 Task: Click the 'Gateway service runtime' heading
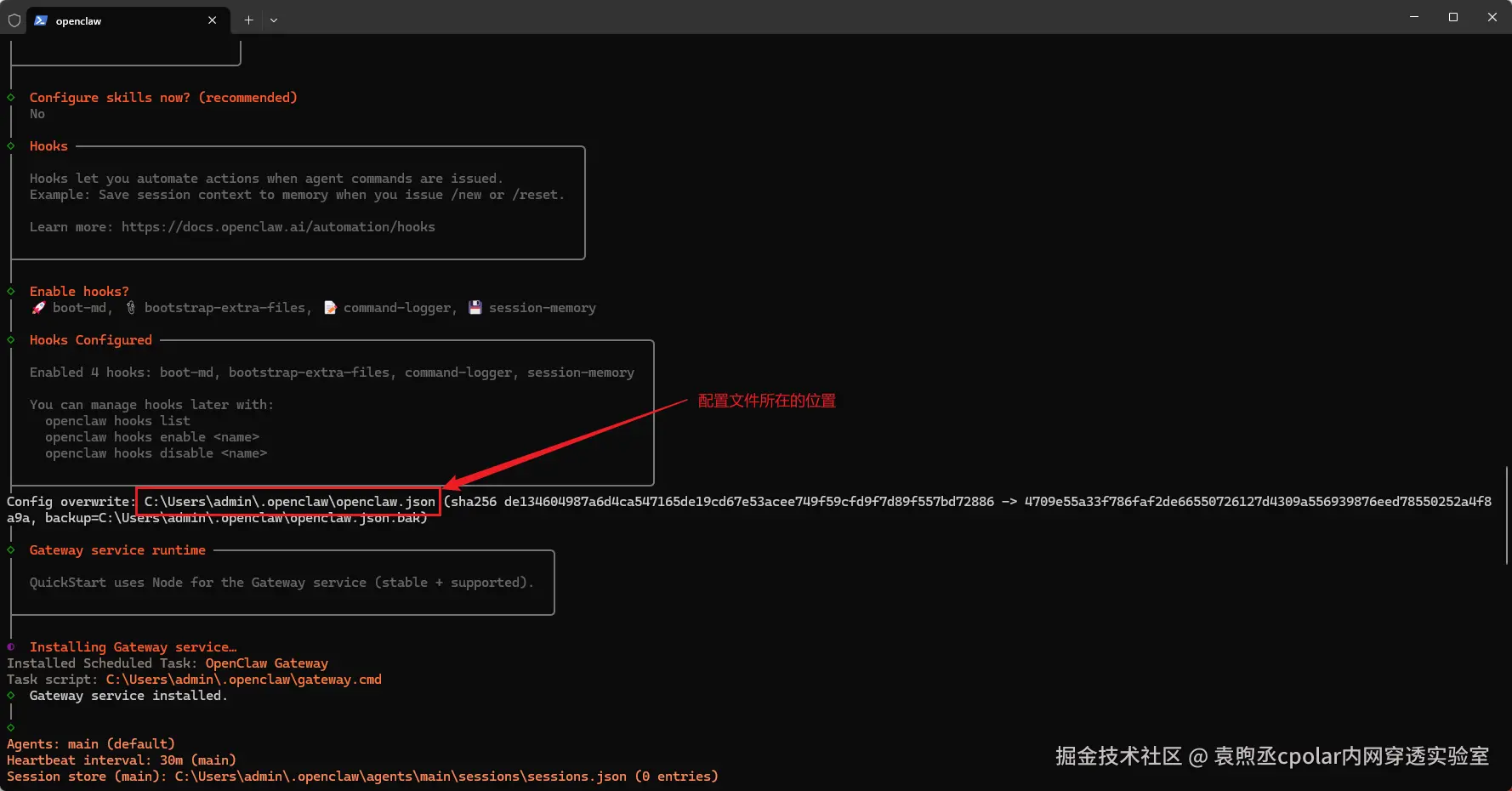coord(117,550)
